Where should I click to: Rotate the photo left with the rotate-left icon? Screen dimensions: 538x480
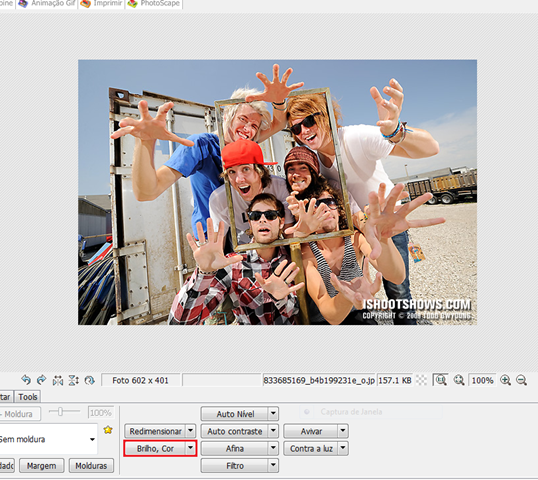point(26,380)
